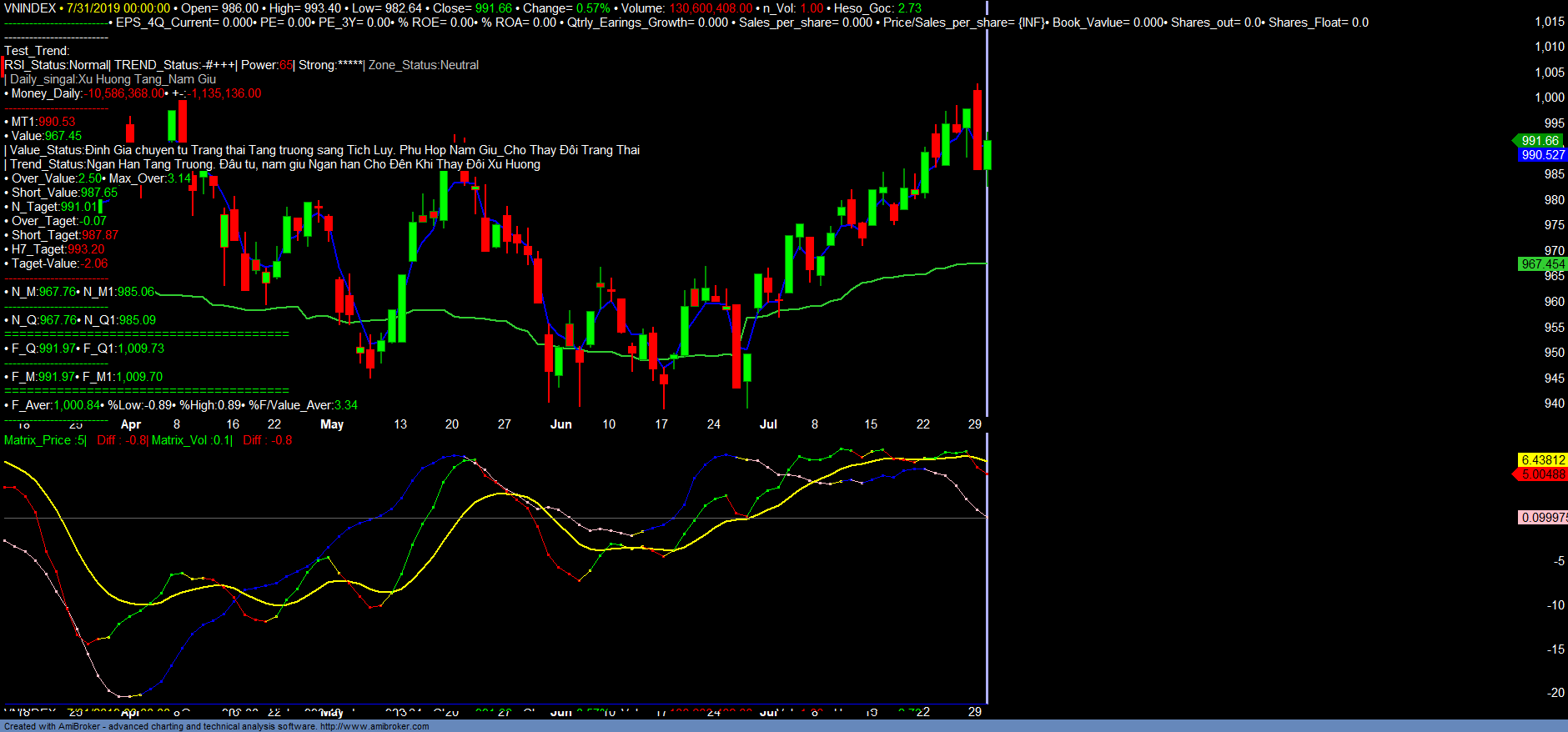1568x732 pixels.
Task: Click the RSI_Status:Normal text
Action: pyautogui.click(x=57, y=65)
